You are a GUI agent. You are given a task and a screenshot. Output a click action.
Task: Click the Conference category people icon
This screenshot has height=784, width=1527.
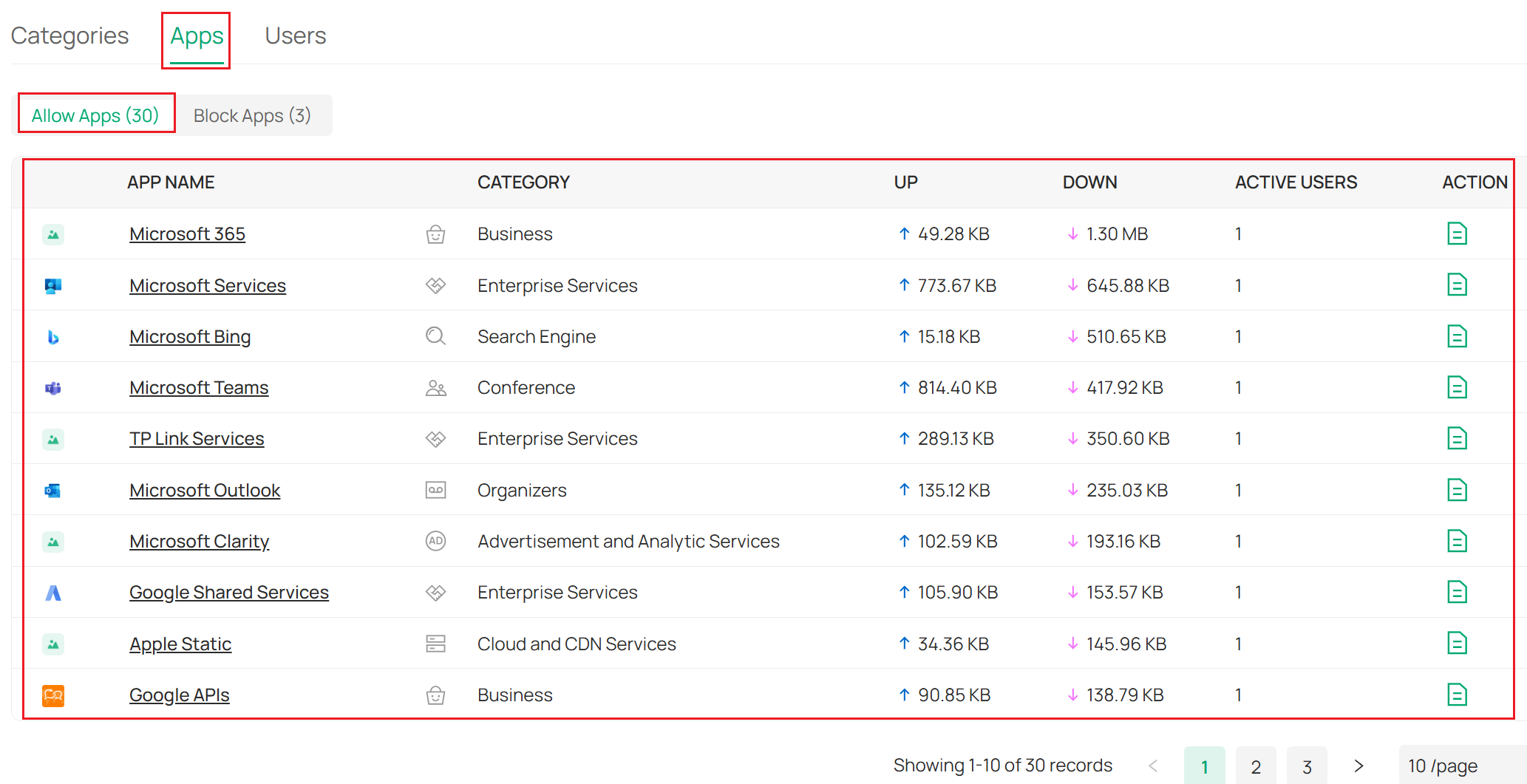point(435,387)
